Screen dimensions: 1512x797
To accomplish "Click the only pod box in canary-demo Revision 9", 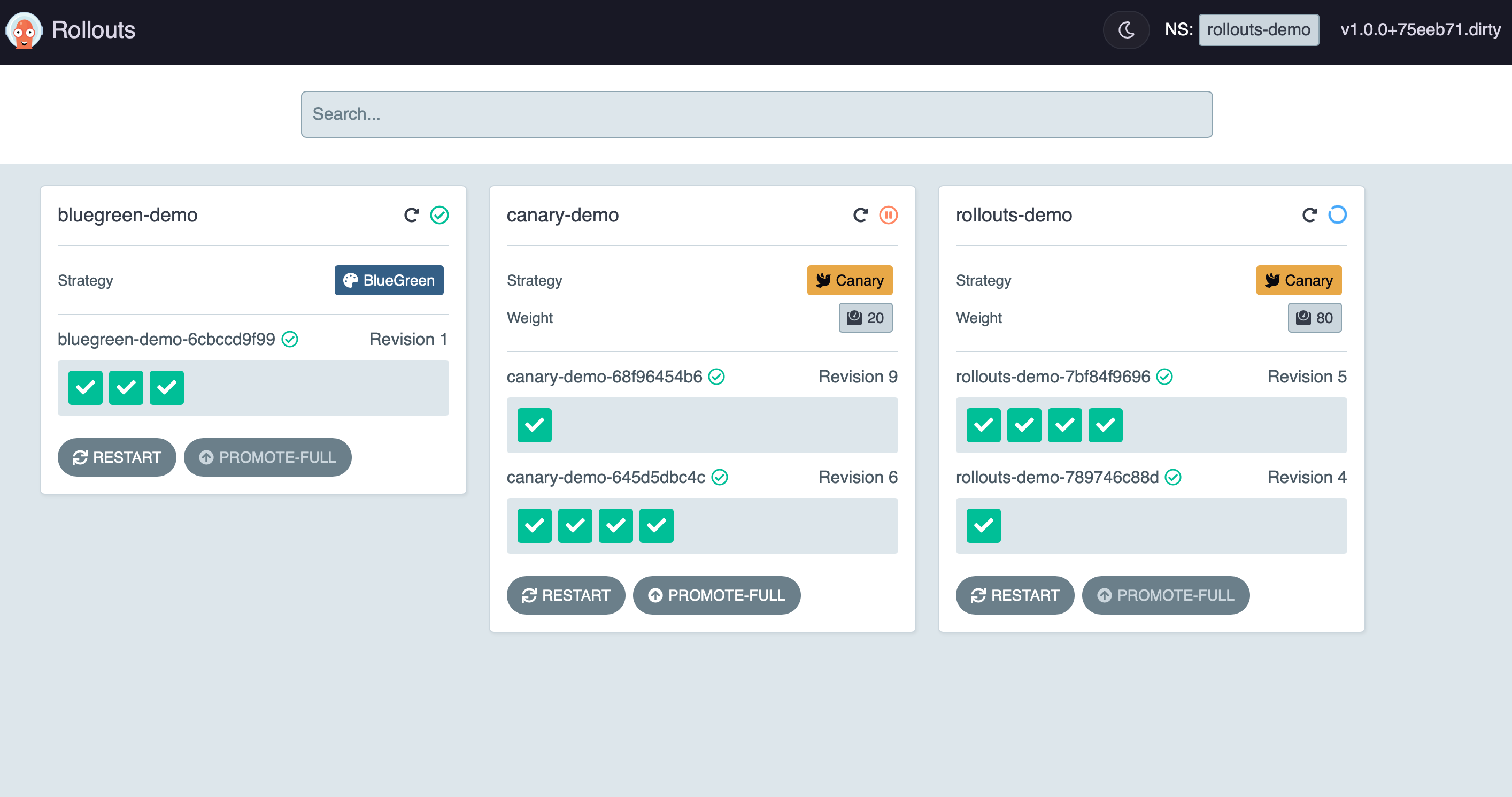I will point(534,425).
